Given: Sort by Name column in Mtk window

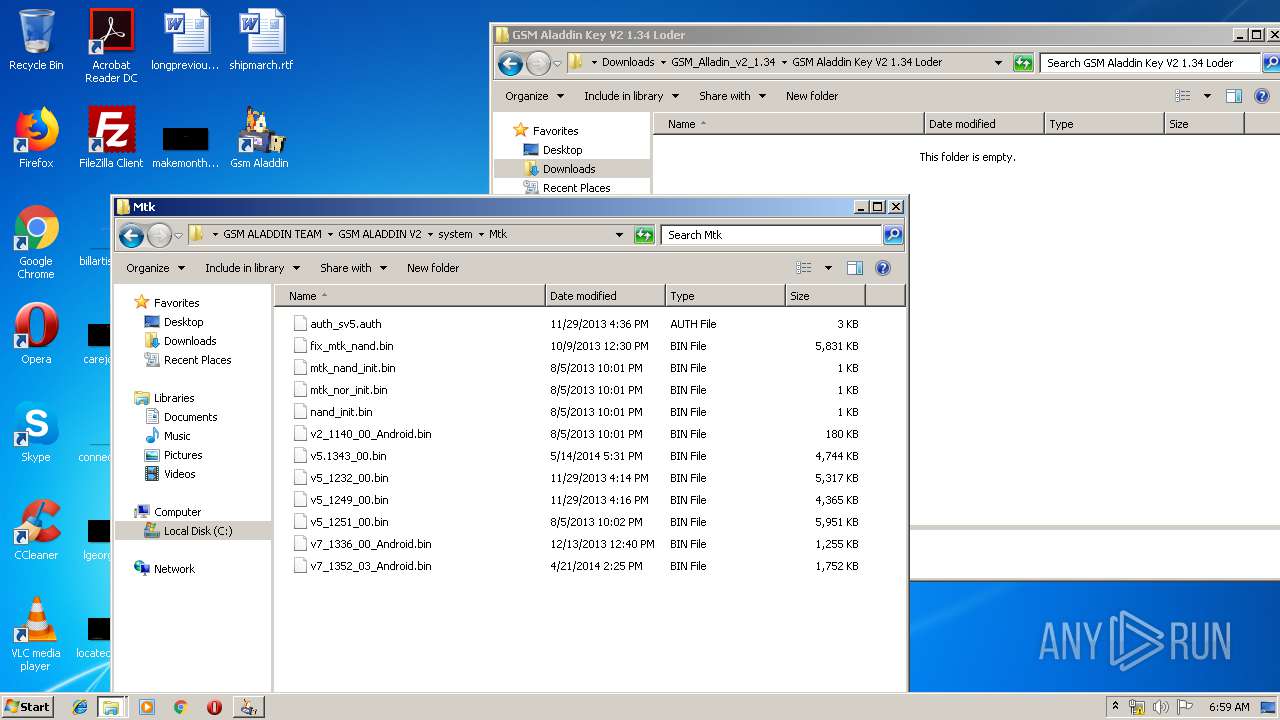Looking at the screenshot, I should pos(410,296).
